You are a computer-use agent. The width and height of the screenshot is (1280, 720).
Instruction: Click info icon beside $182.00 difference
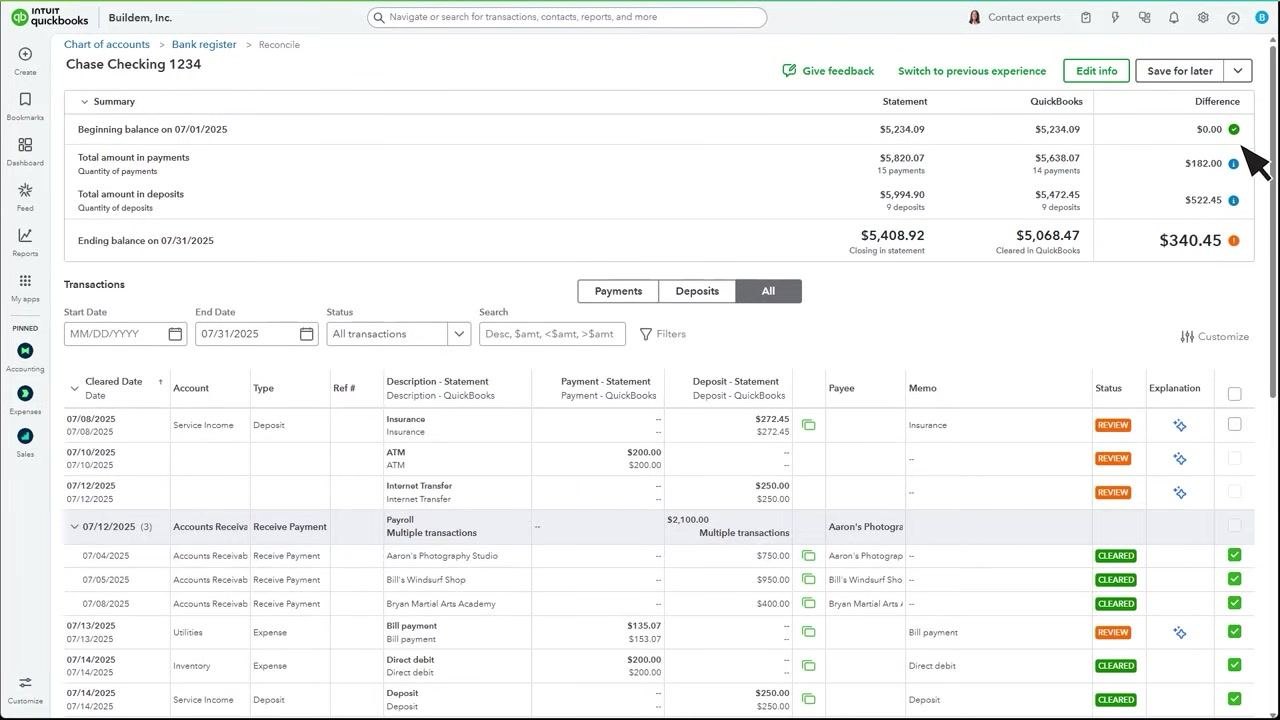(1233, 164)
